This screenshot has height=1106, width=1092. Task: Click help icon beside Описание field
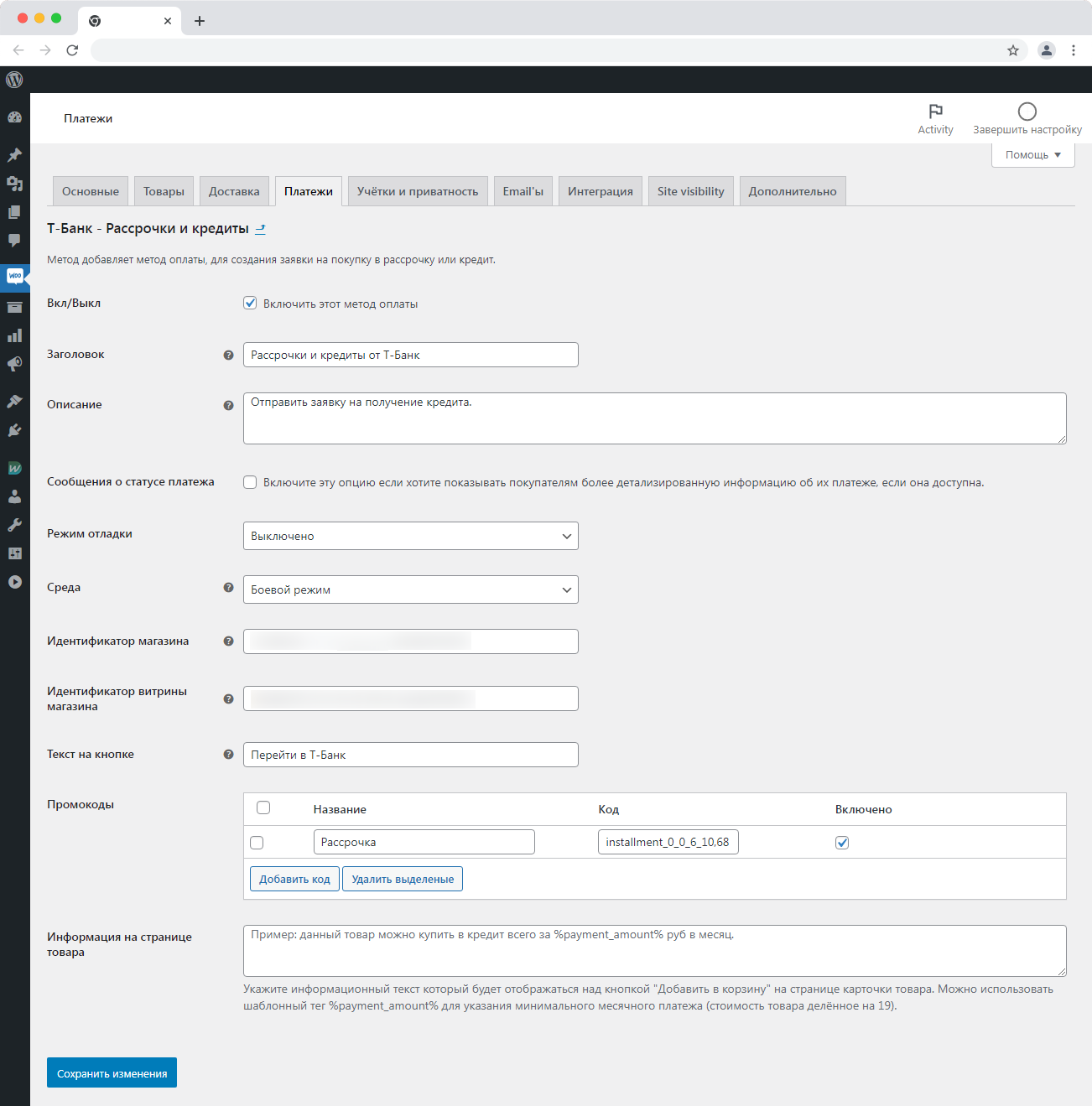click(228, 405)
